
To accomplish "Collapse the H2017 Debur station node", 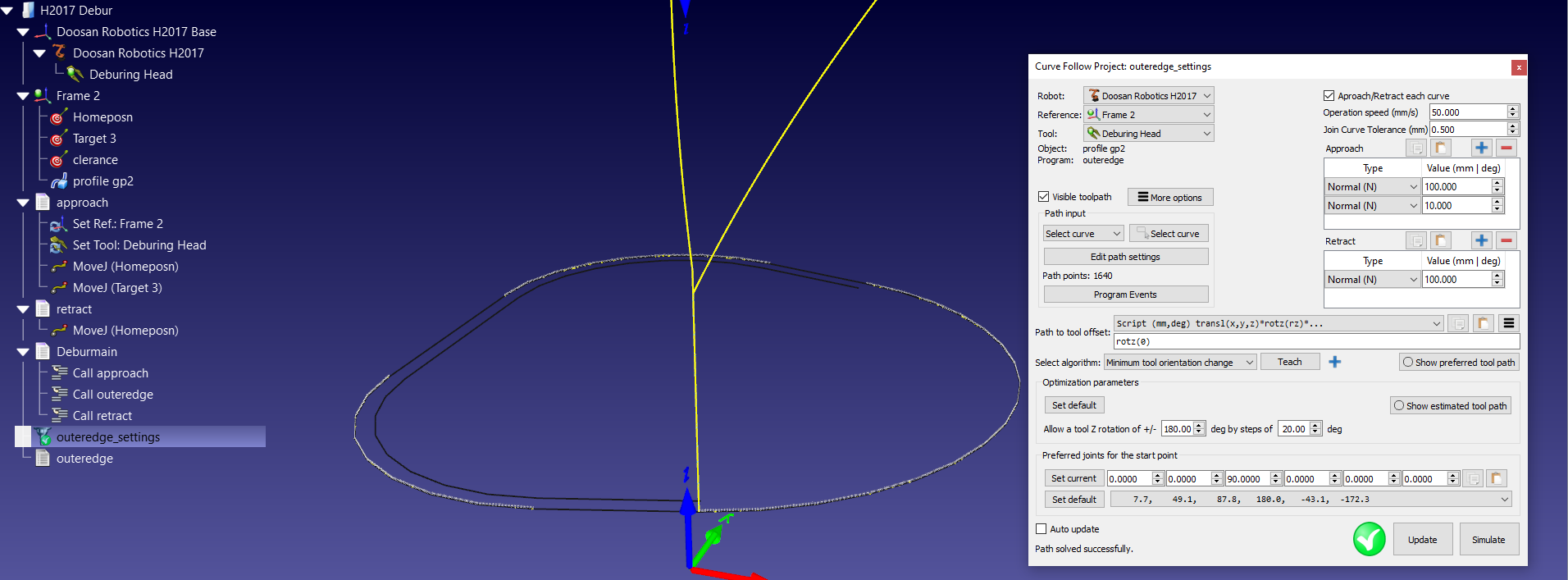I will click(7, 11).
